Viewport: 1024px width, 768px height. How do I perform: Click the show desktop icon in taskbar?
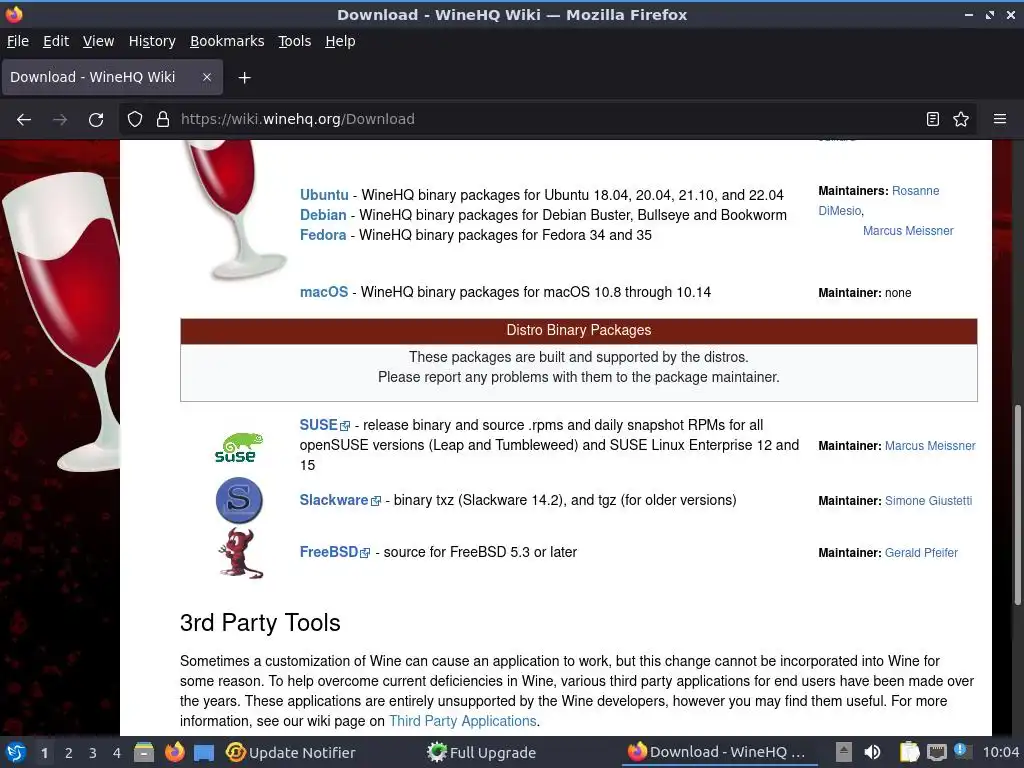pos(204,752)
